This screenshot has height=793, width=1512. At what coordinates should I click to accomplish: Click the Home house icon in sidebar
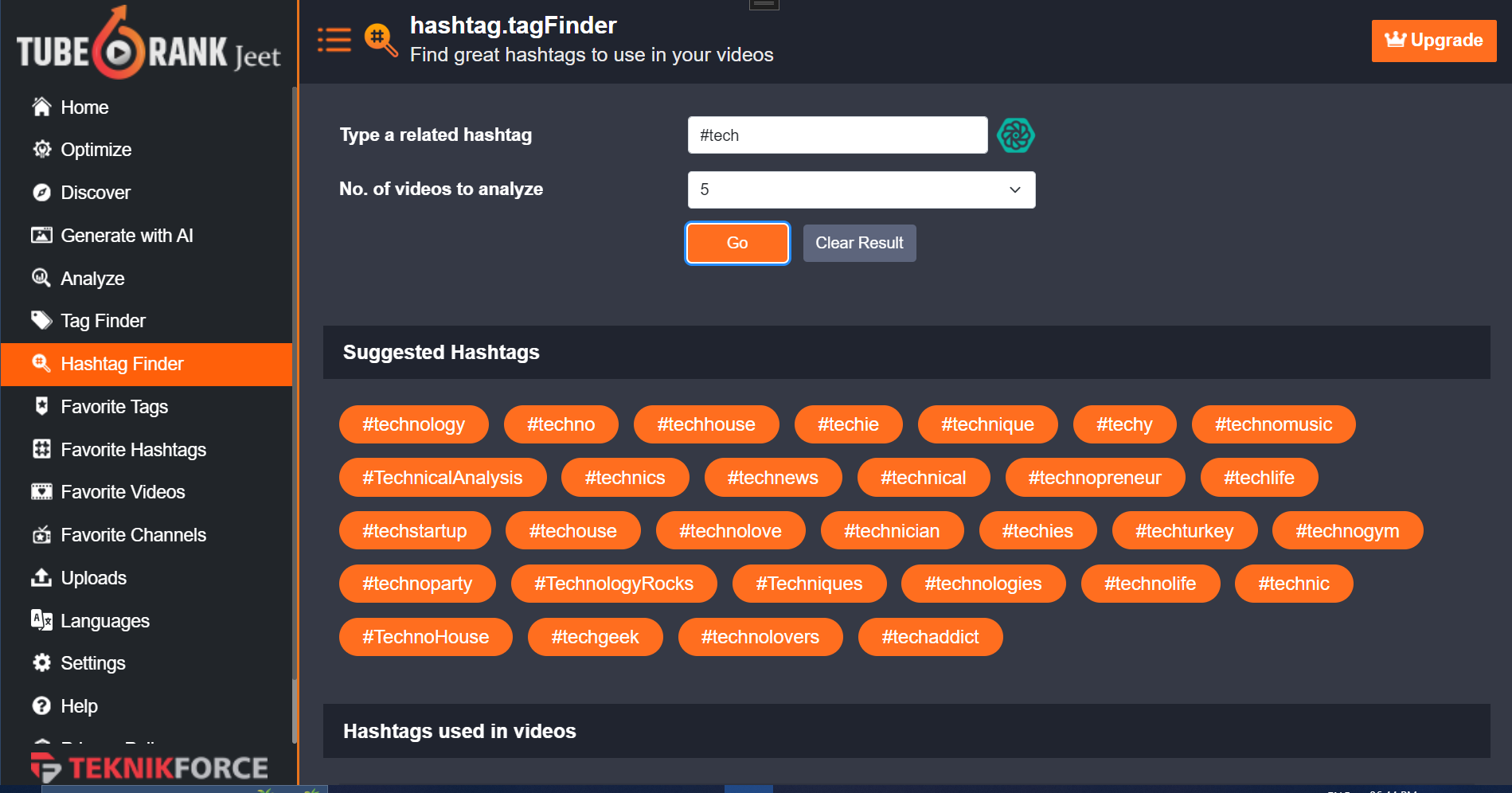(x=41, y=107)
